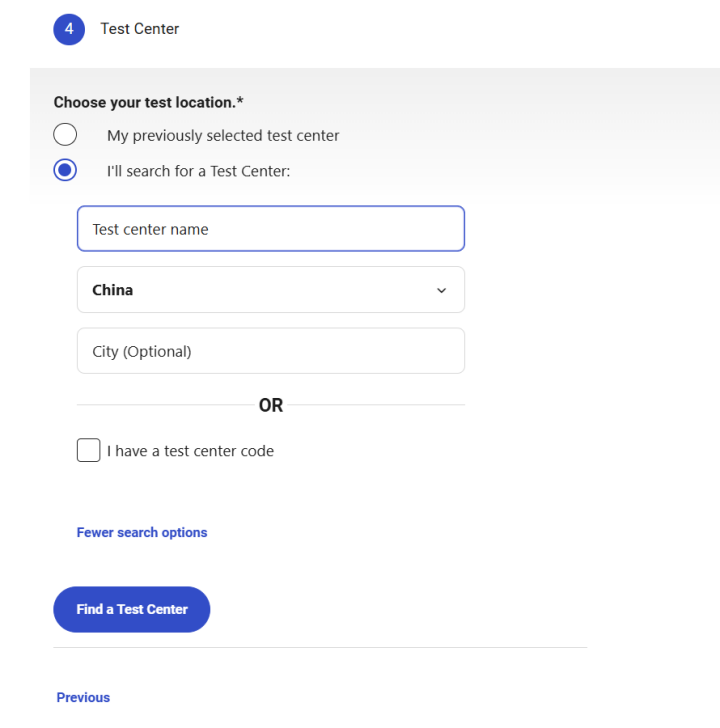This screenshot has height=728, width=720.
Task: Click the filled dot inside selected radio
Action: (65, 171)
